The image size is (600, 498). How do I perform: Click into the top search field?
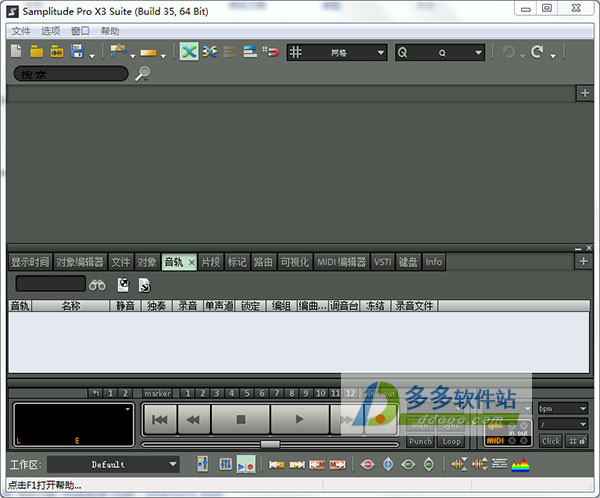(71, 74)
